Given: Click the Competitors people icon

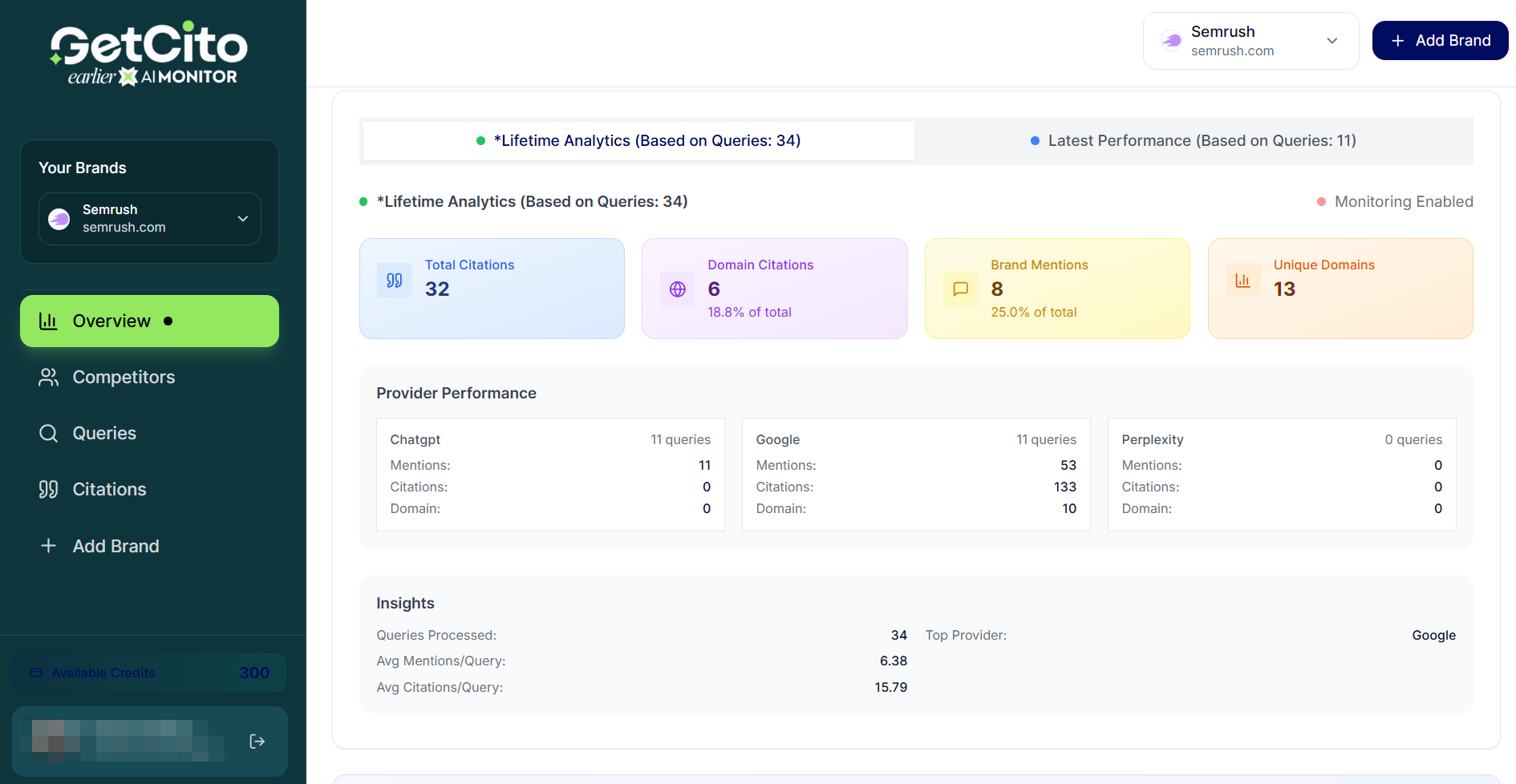Looking at the screenshot, I should click(x=48, y=378).
